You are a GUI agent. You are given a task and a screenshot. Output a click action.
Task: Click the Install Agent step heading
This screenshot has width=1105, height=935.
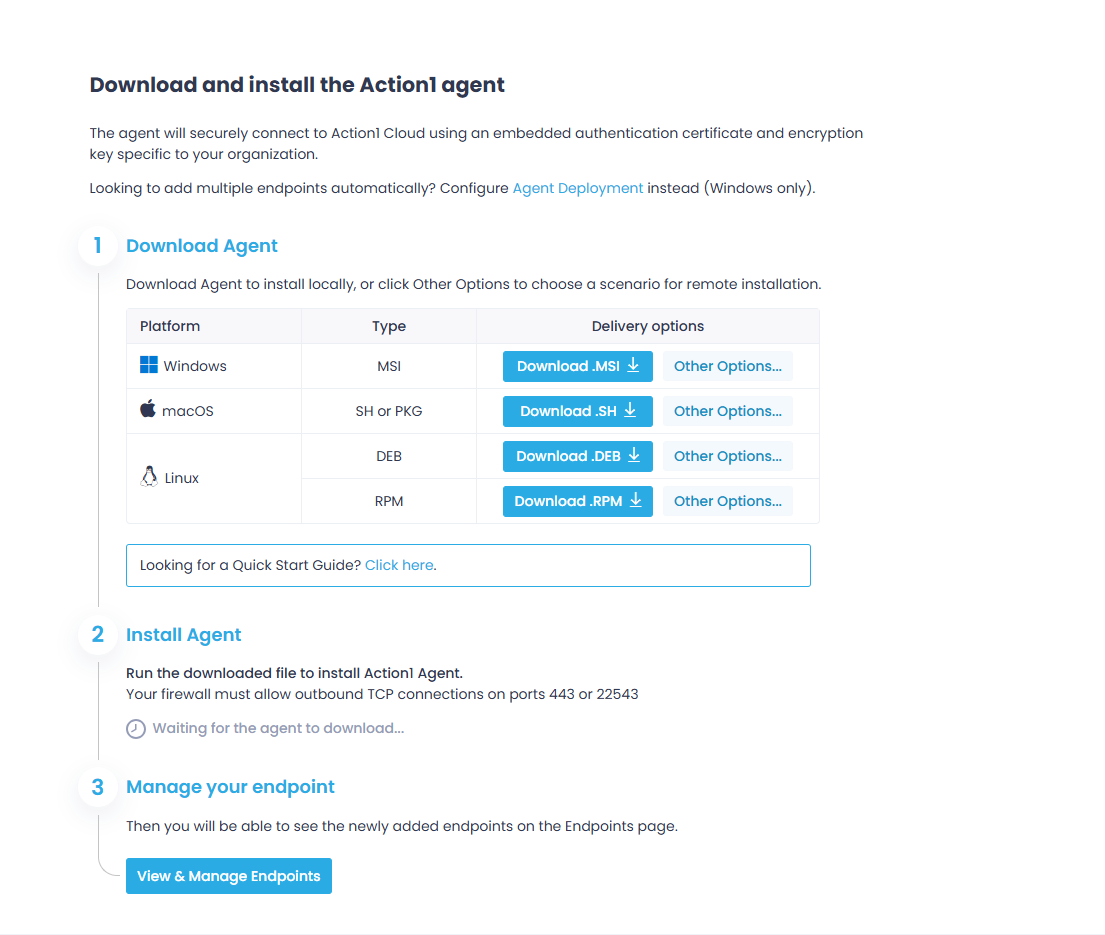pyautogui.click(x=184, y=635)
